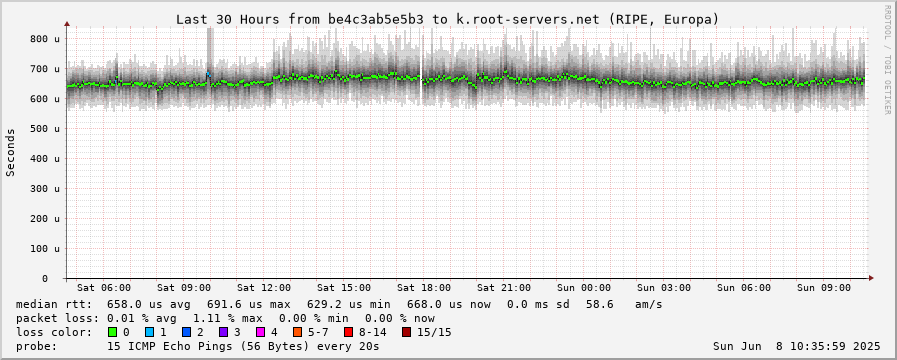Click the Seconds vertical axis label

coord(11,152)
